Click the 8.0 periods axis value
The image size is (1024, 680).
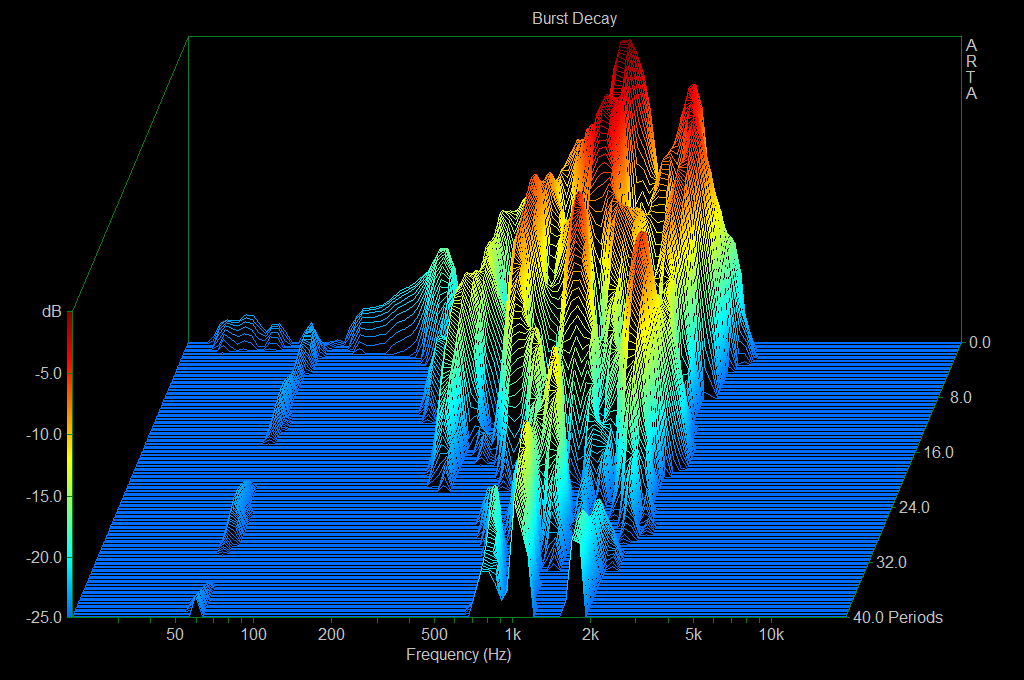tap(960, 397)
